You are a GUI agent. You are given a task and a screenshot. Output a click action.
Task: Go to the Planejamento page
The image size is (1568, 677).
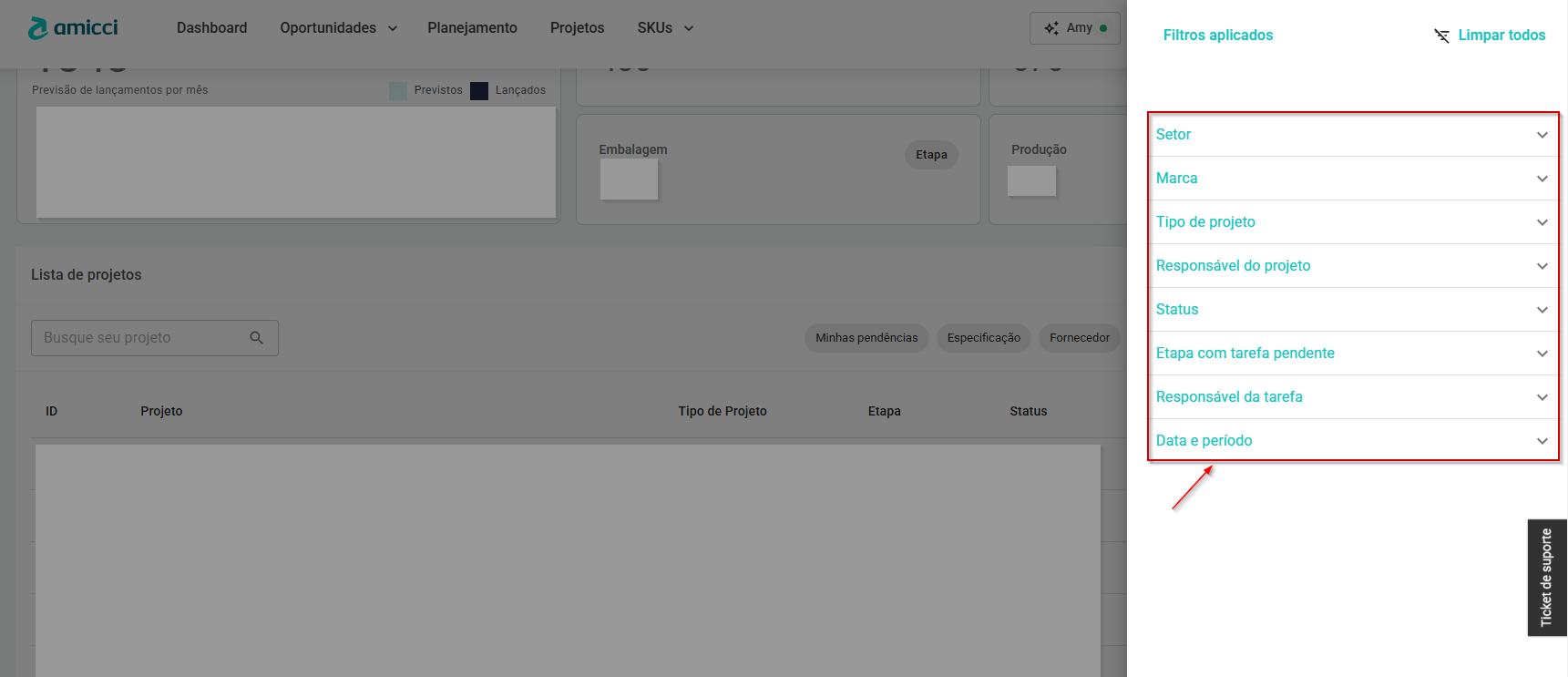coord(472,28)
